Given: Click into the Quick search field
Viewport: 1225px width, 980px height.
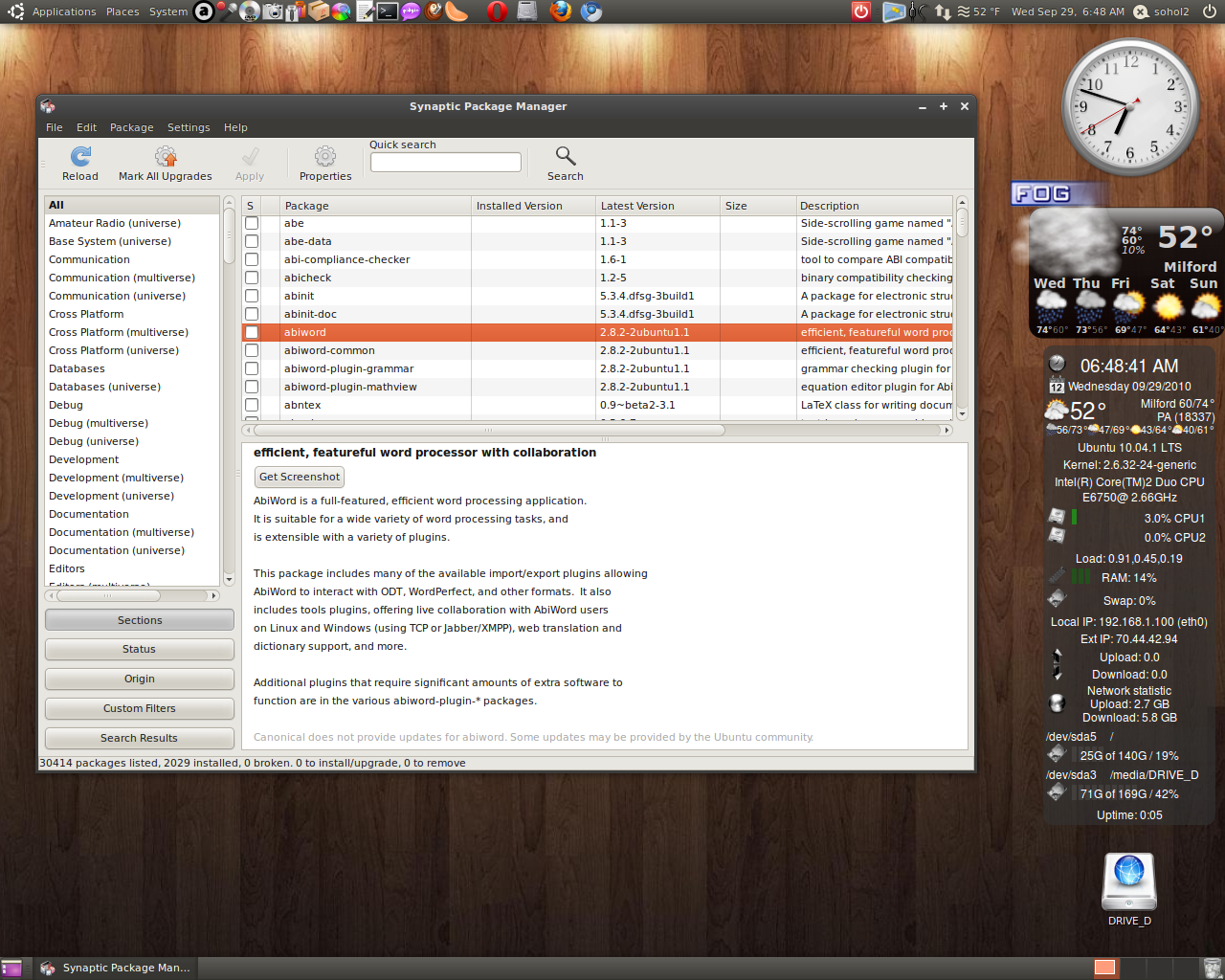Looking at the screenshot, I should tap(446, 163).
